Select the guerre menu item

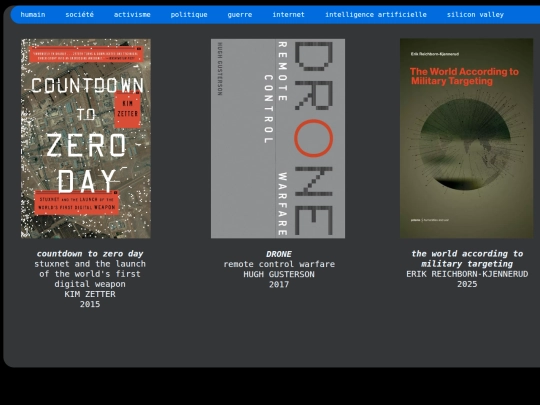(240, 14)
